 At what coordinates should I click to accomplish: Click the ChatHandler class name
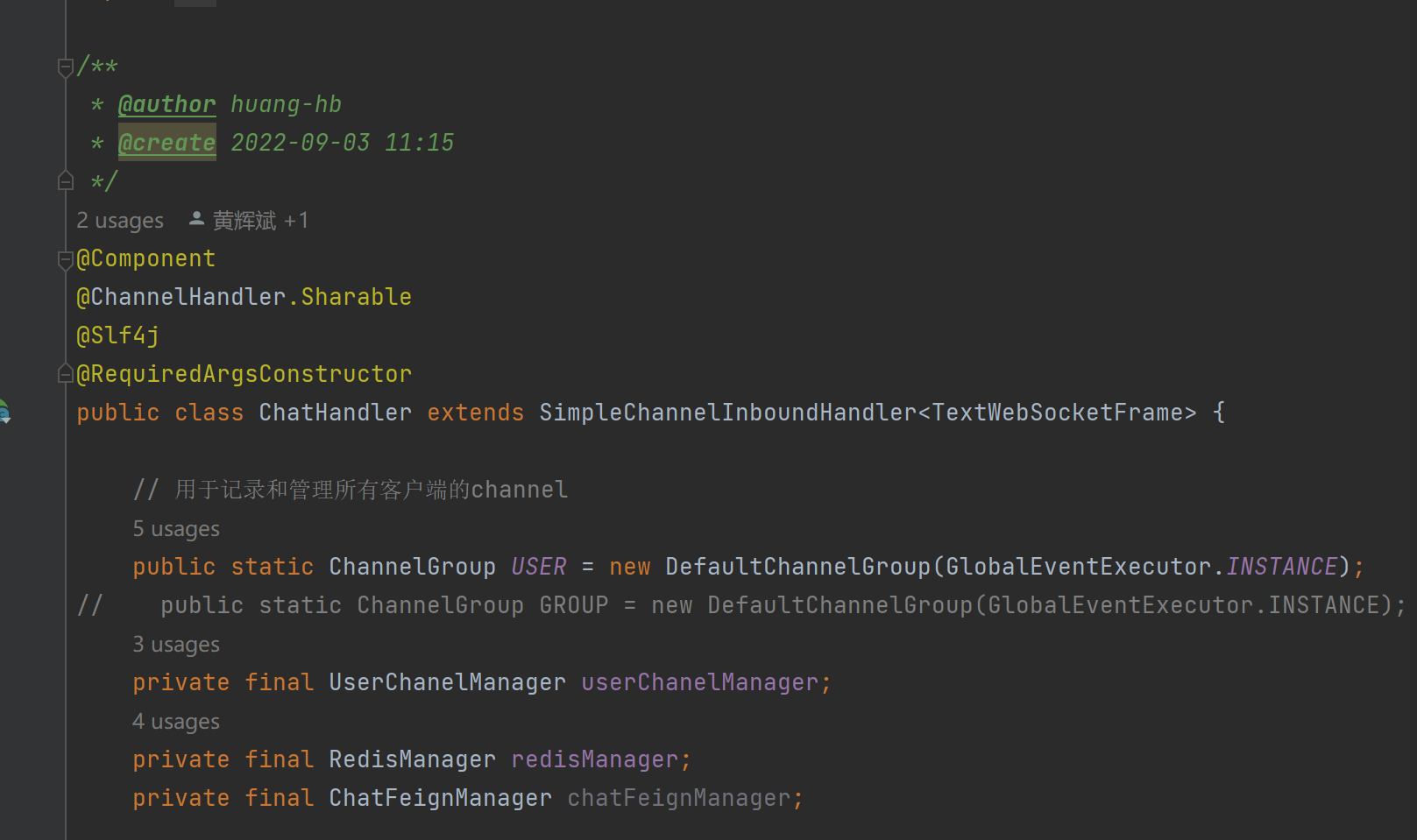336,413
